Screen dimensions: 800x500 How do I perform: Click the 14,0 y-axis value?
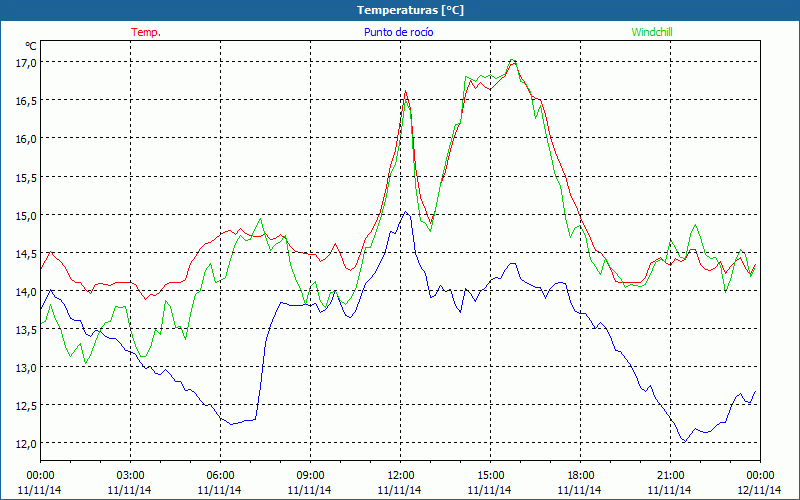(26, 291)
